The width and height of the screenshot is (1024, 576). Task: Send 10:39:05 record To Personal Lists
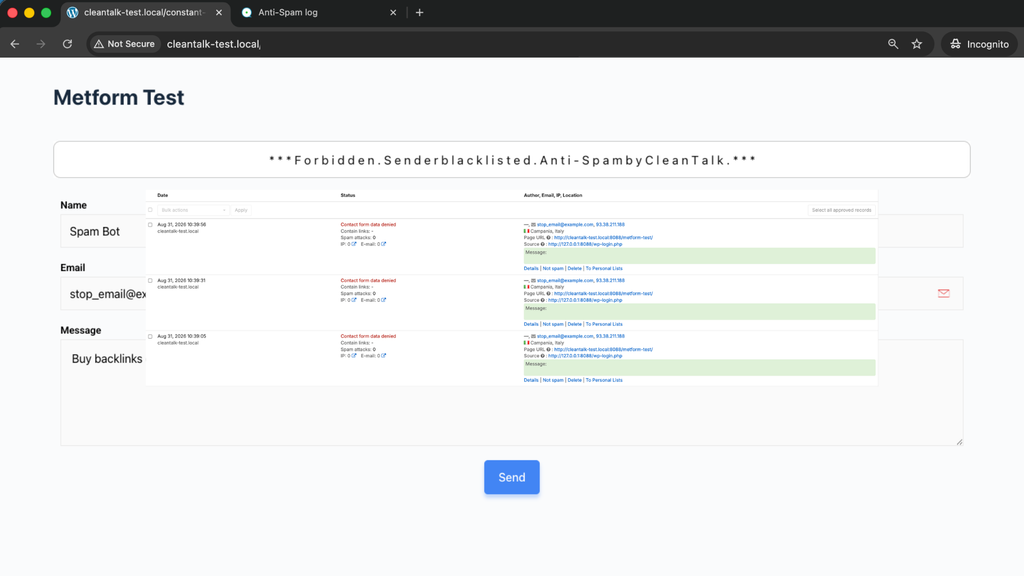604,380
